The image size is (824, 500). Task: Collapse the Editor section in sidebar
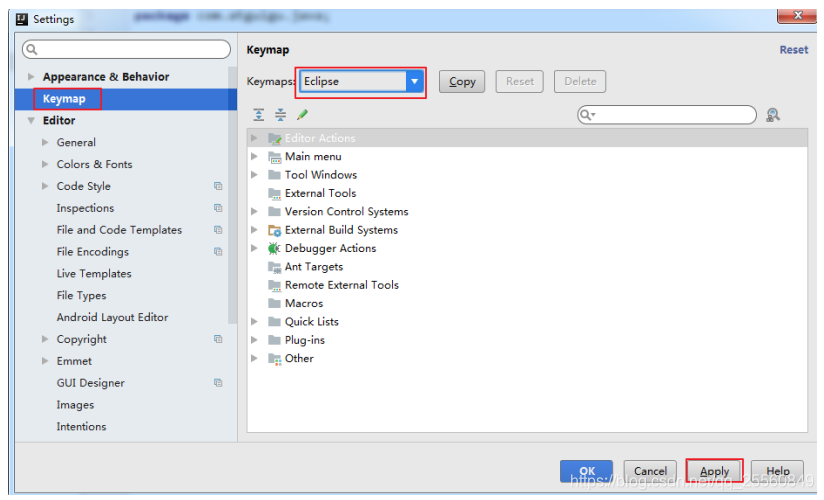coord(31,120)
